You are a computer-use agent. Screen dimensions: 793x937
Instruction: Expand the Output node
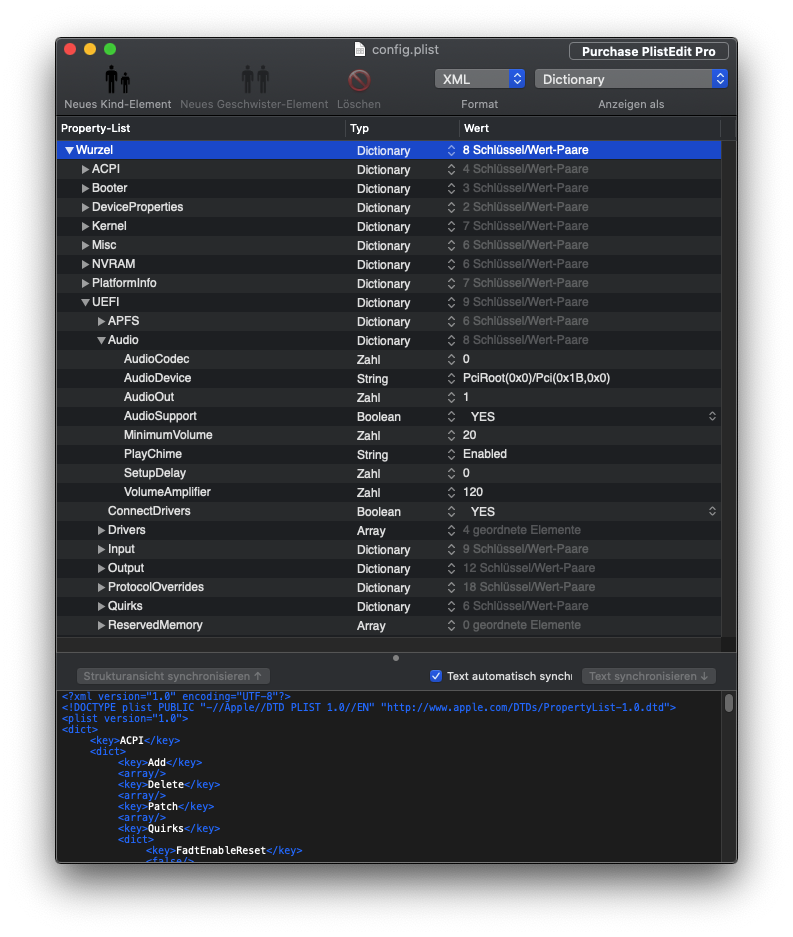coord(102,568)
